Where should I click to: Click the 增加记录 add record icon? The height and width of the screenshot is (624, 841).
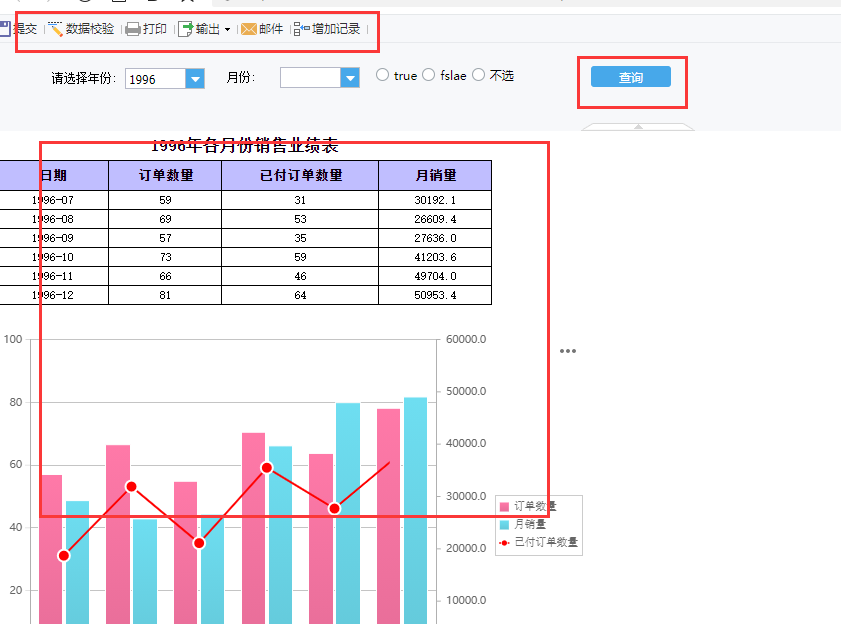click(x=301, y=29)
